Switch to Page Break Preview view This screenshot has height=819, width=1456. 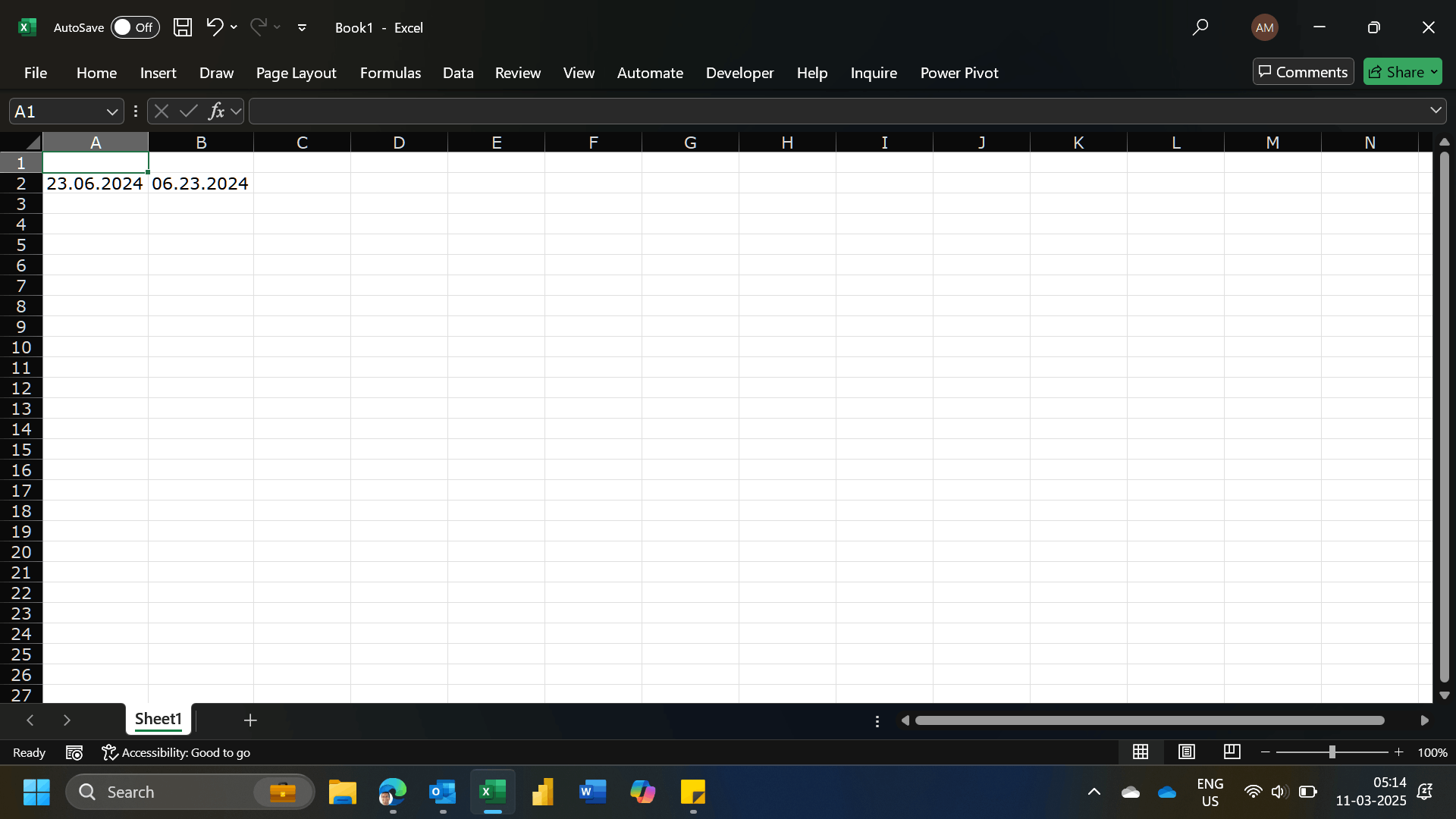point(1232,752)
